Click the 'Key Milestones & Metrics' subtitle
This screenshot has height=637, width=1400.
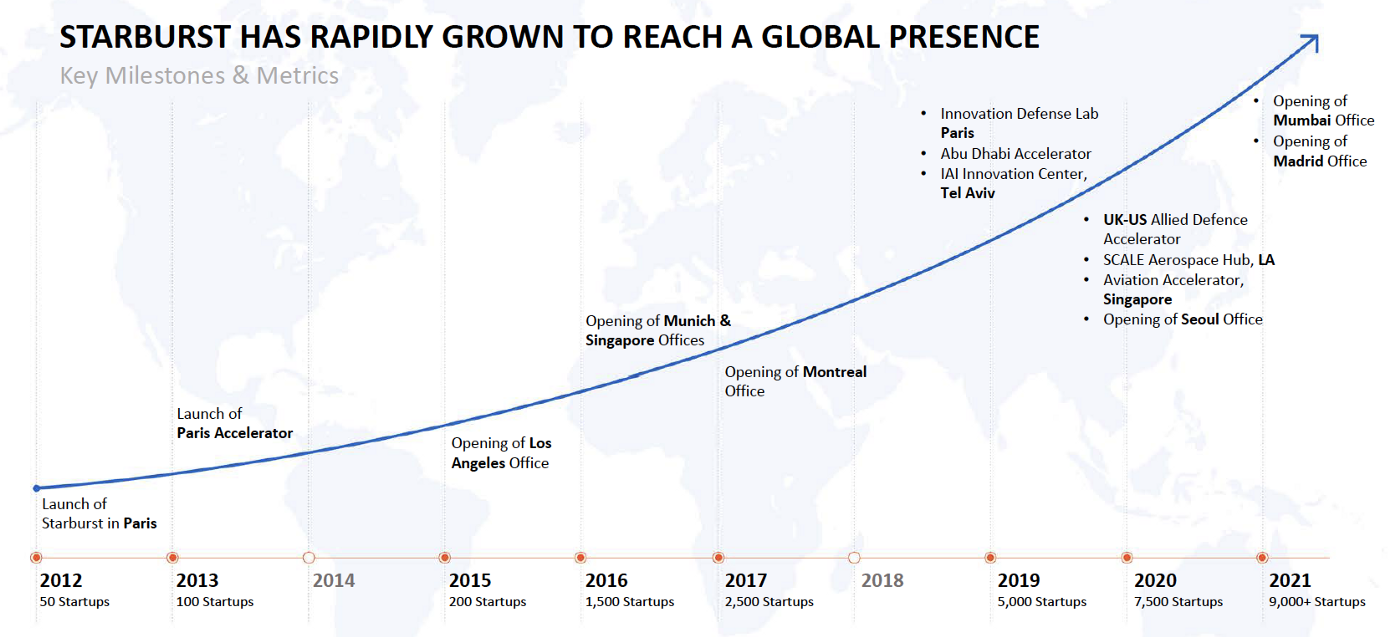coord(199,76)
